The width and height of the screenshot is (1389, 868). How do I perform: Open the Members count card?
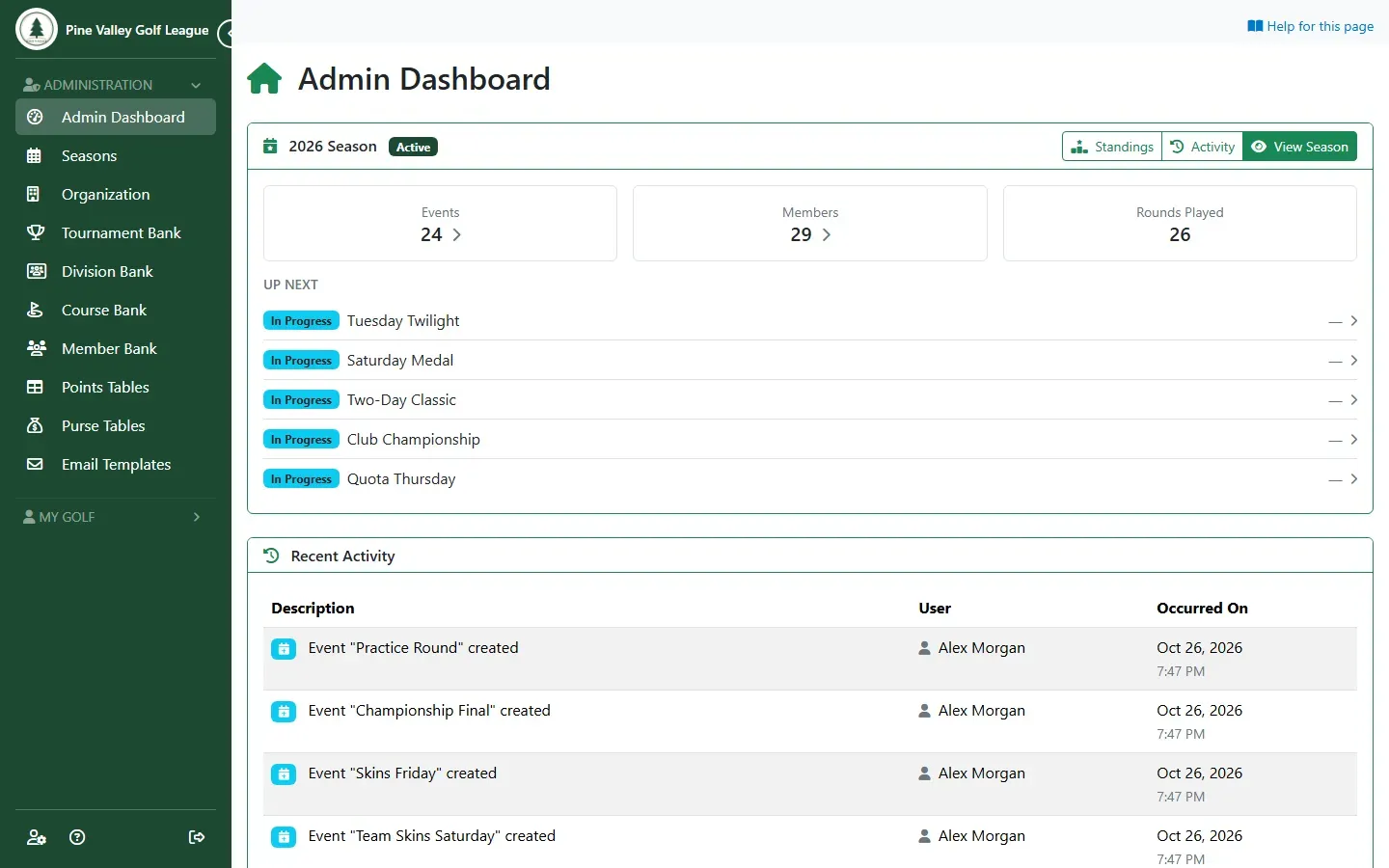pyautogui.click(x=810, y=223)
